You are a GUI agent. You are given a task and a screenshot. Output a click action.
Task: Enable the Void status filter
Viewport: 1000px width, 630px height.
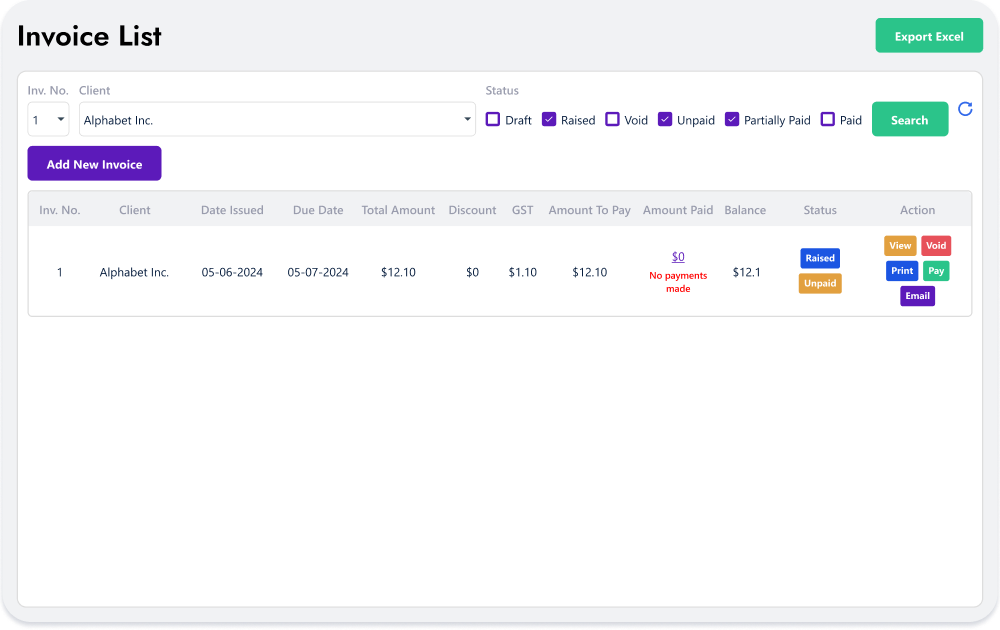[x=611, y=119]
